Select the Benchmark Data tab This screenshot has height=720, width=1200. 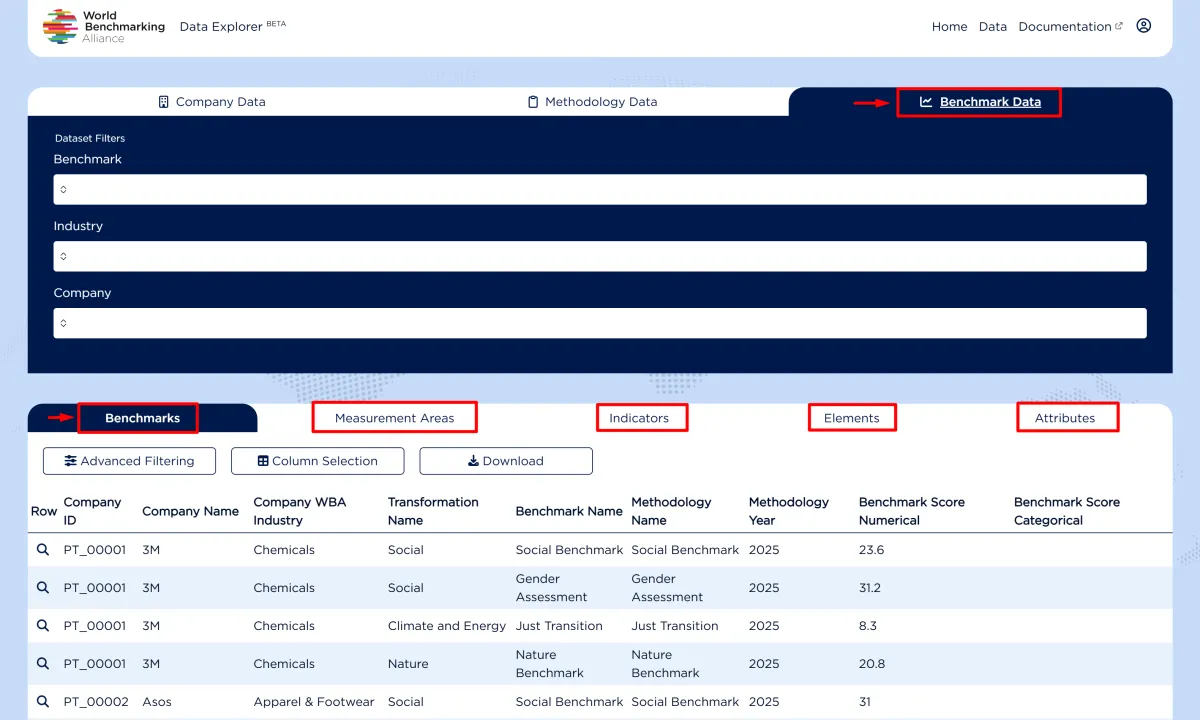pyautogui.click(x=979, y=102)
